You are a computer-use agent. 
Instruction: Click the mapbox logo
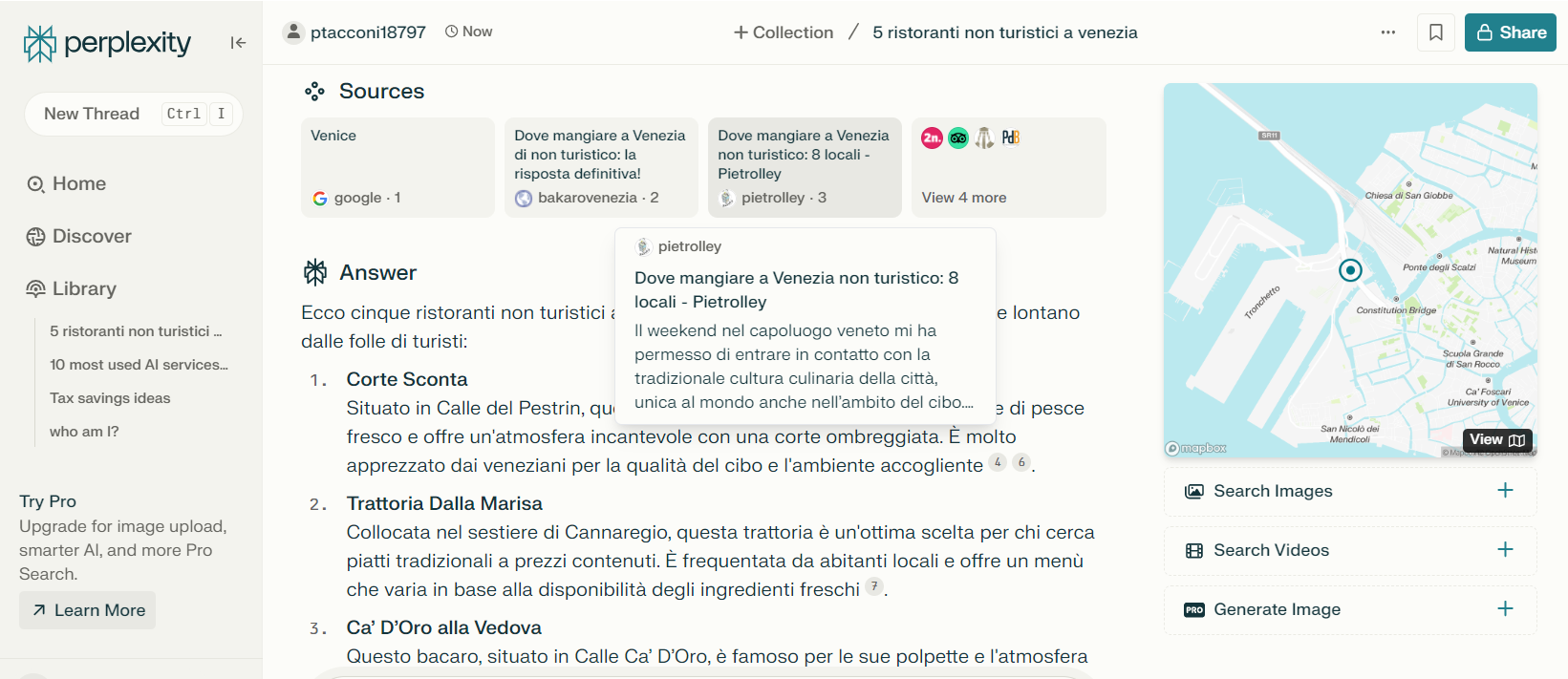(x=1195, y=448)
